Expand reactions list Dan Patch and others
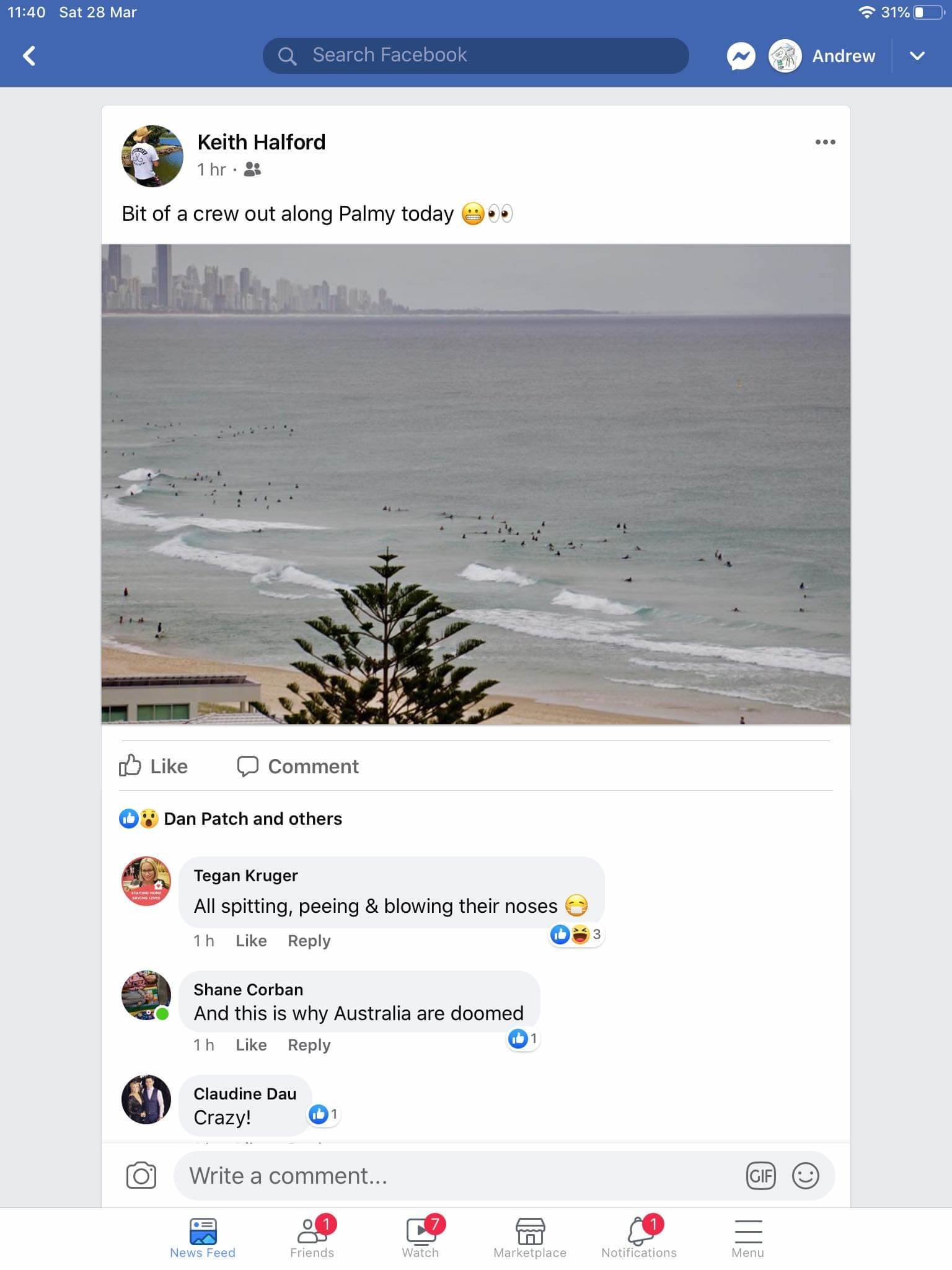 [x=252, y=819]
